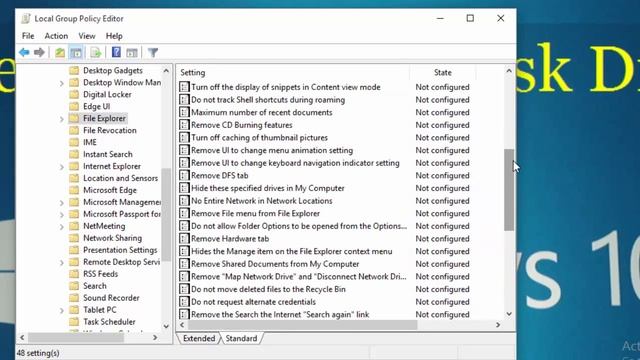Expand the Remote Desktop Services node
This screenshot has width=640, height=360.
pos(62,262)
